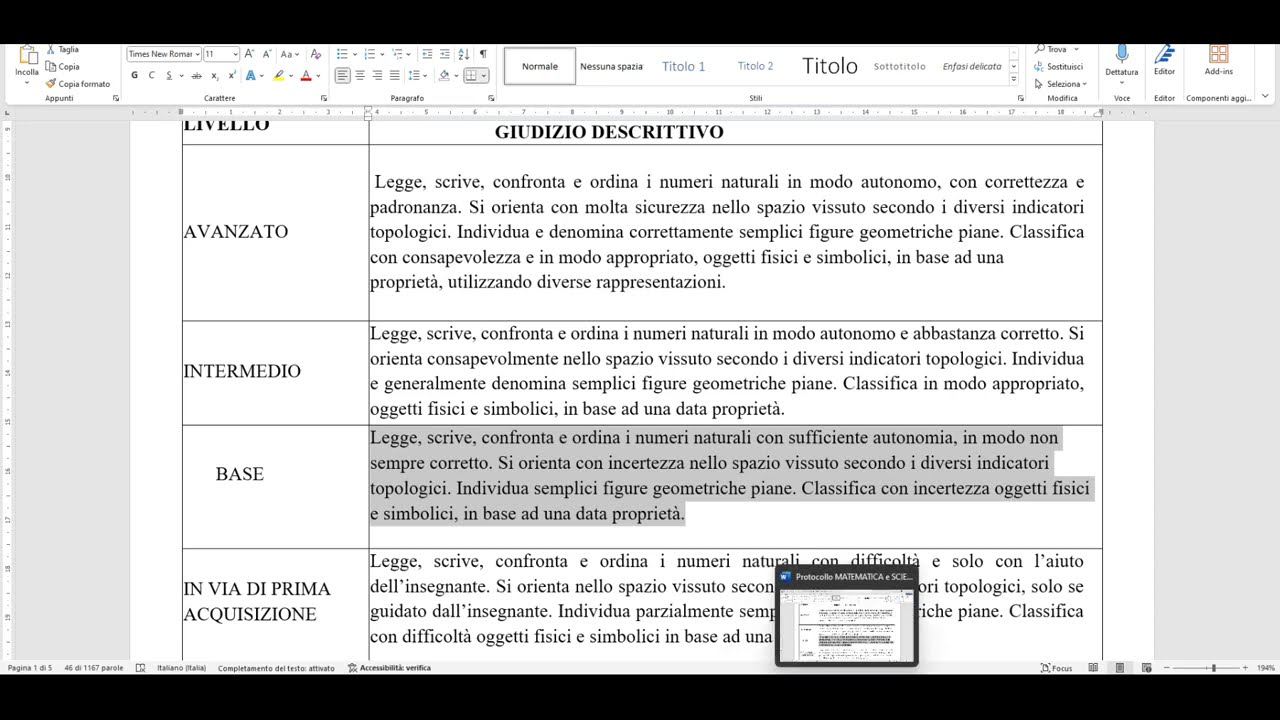Click Italiano (Italia) language indicator
1280x720 pixels.
(181, 668)
